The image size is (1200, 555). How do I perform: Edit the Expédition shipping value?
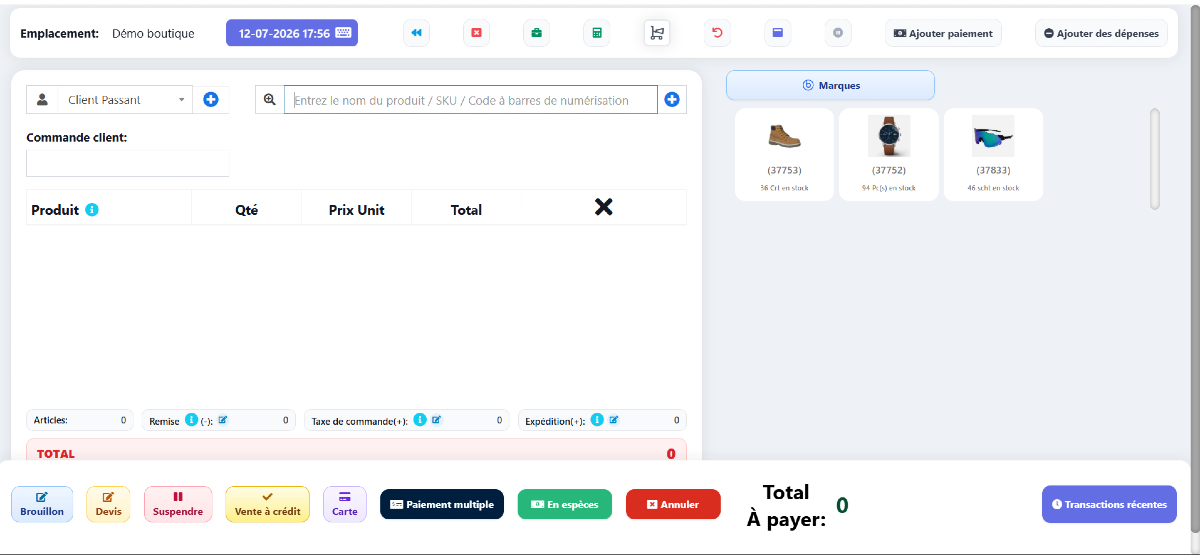(614, 420)
